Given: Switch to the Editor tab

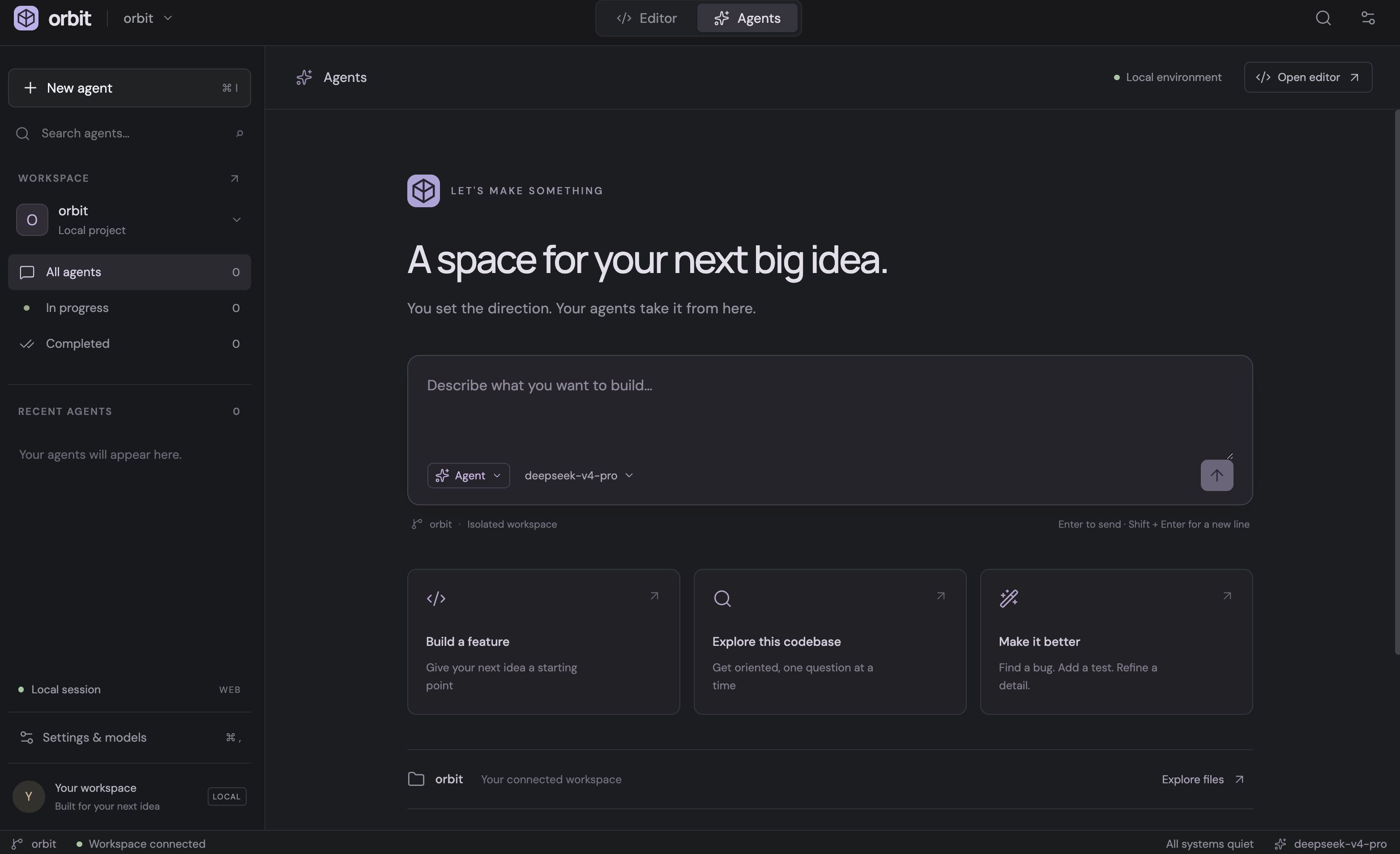Looking at the screenshot, I should [x=647, y=18].
